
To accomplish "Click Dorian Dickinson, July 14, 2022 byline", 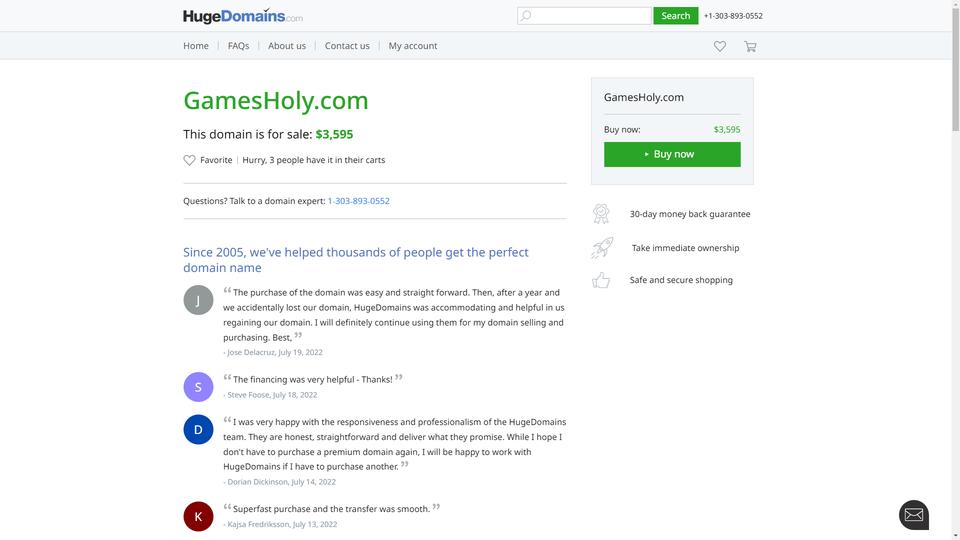I will [x=280, y=482].
